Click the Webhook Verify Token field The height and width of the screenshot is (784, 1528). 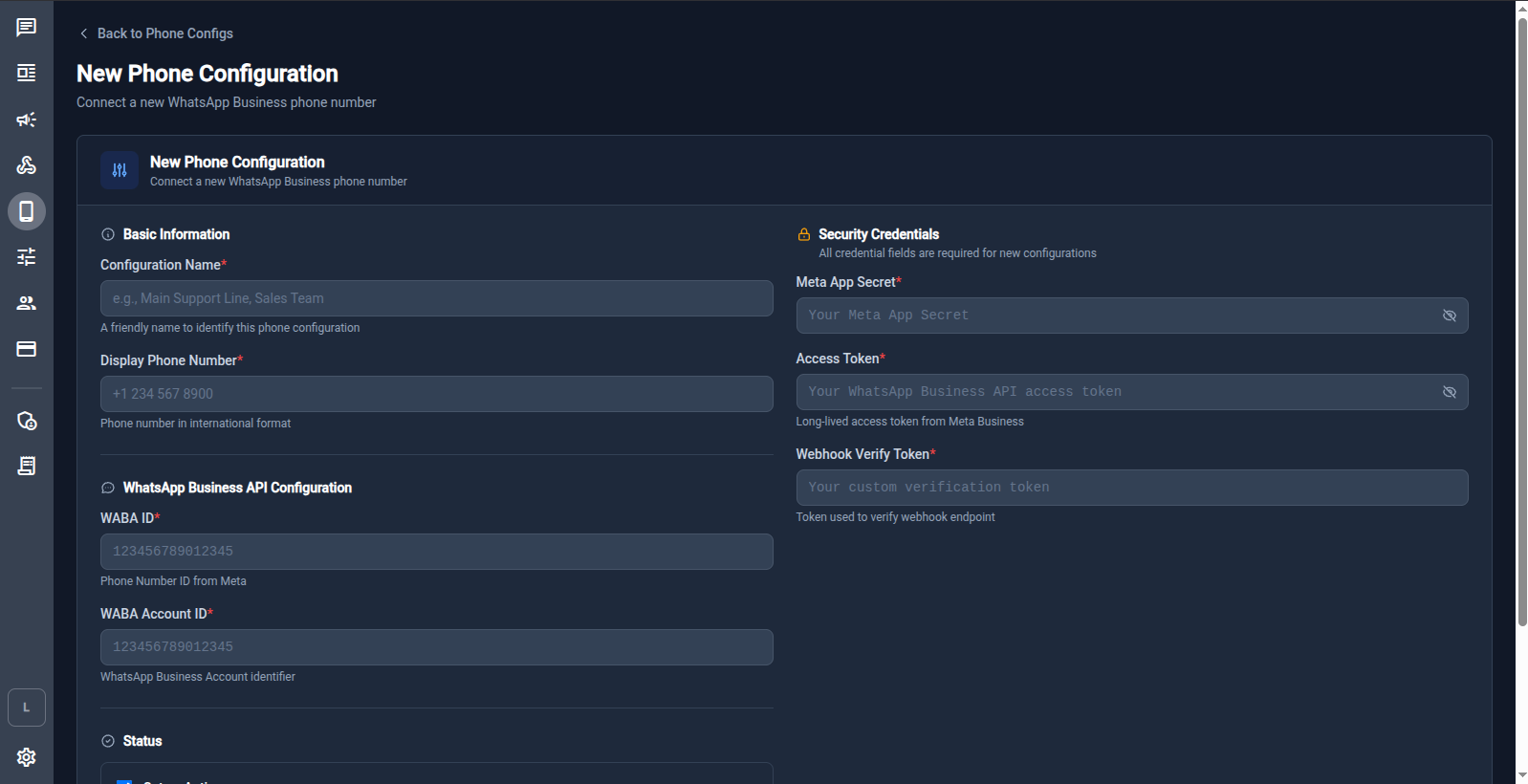click(1131, 488)
